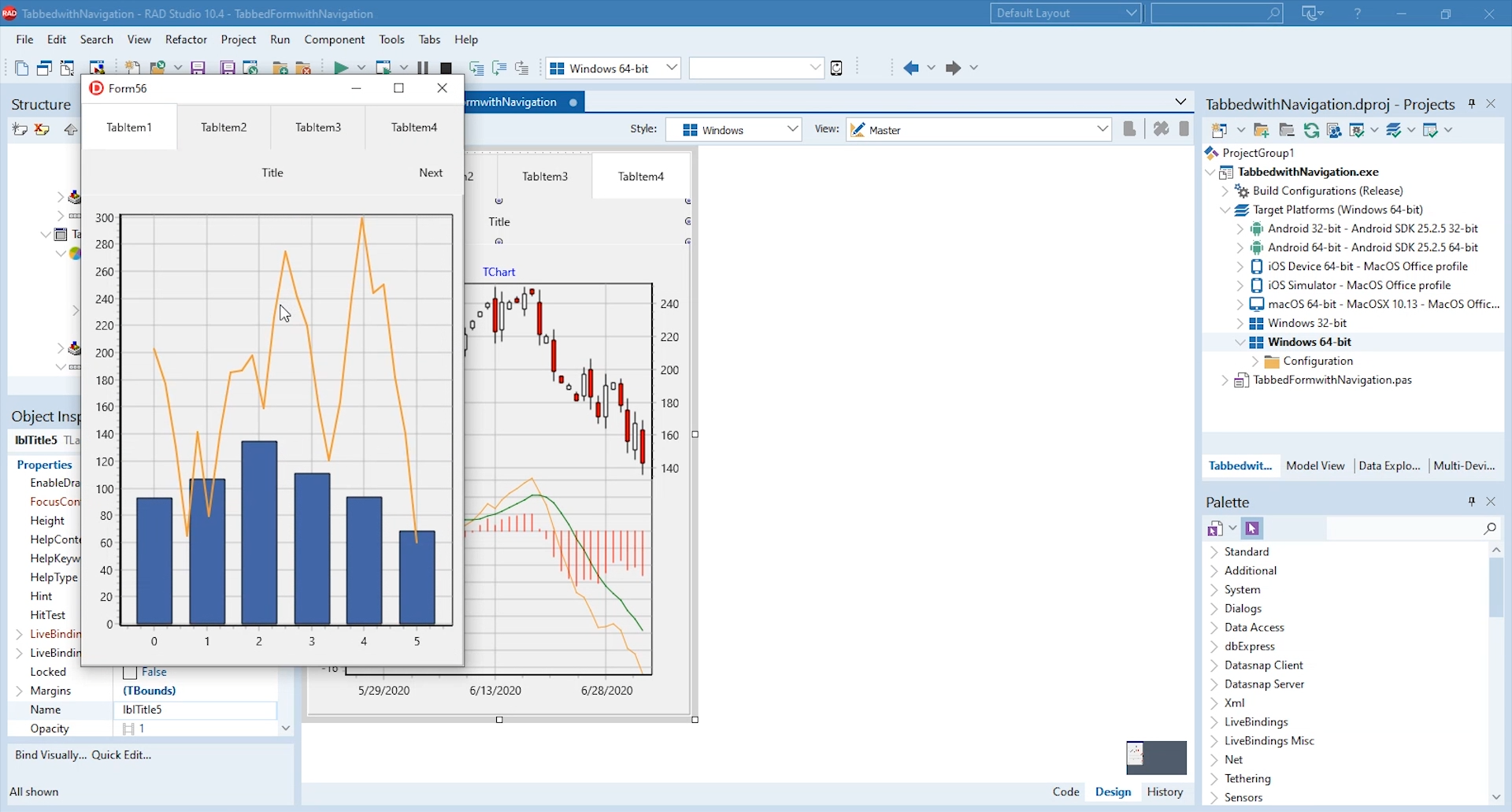
Task: Click green Sync refresh icon in Projects panel
Action: click(1311, 130)
